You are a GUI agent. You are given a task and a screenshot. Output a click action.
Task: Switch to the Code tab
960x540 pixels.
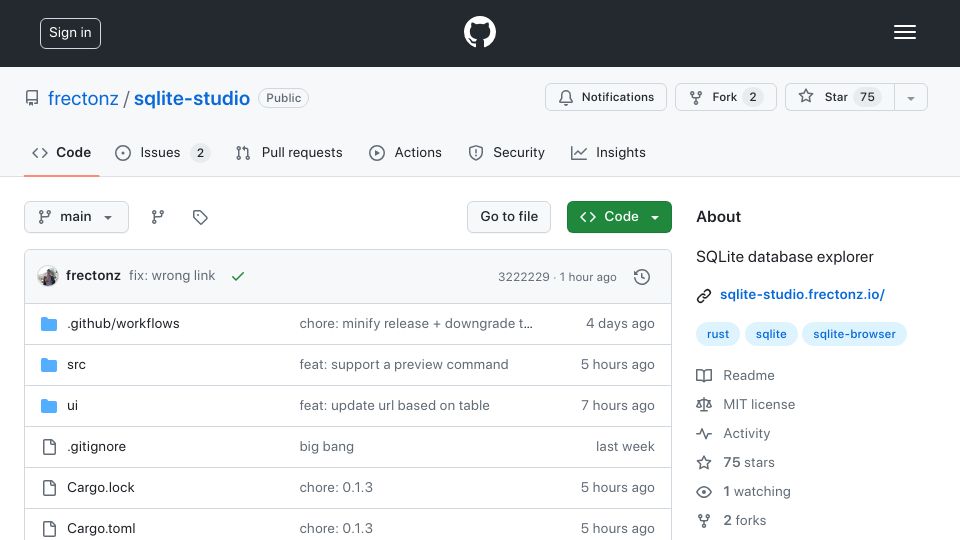61,152
